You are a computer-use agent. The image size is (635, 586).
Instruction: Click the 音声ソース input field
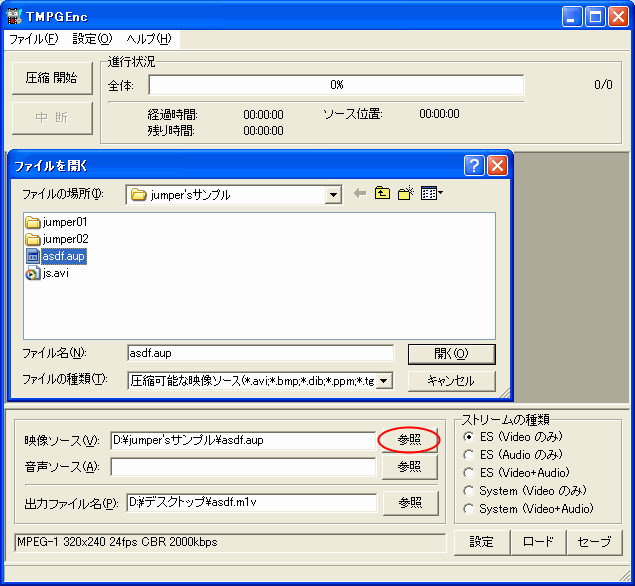[x=243, y=467]
